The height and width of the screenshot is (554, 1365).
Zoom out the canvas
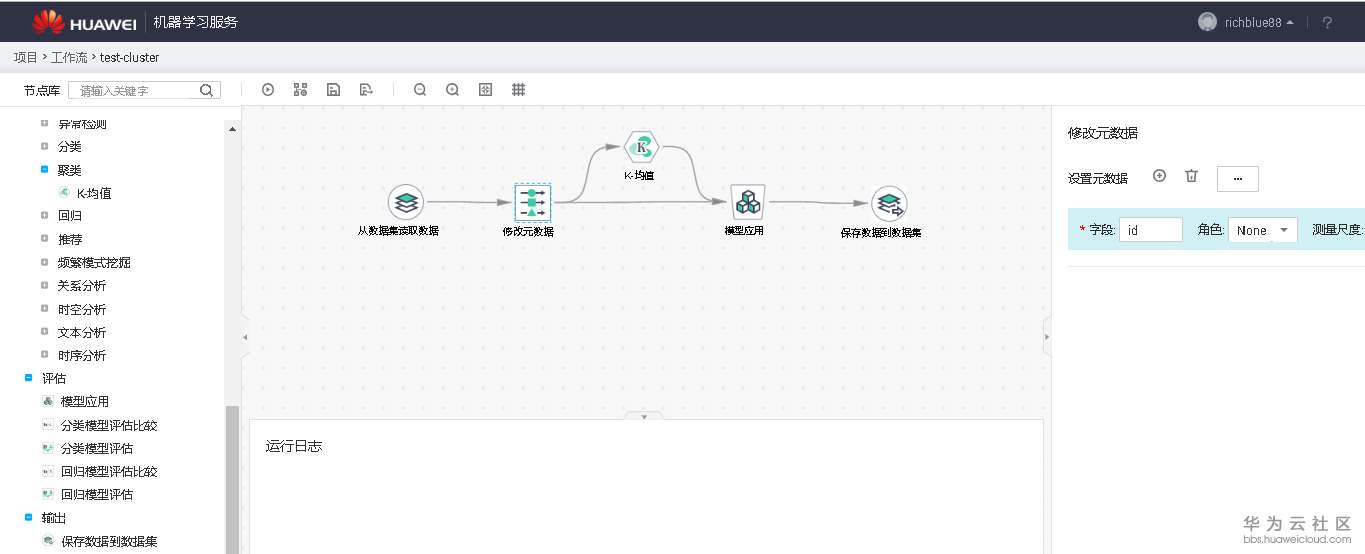point(420,90)
